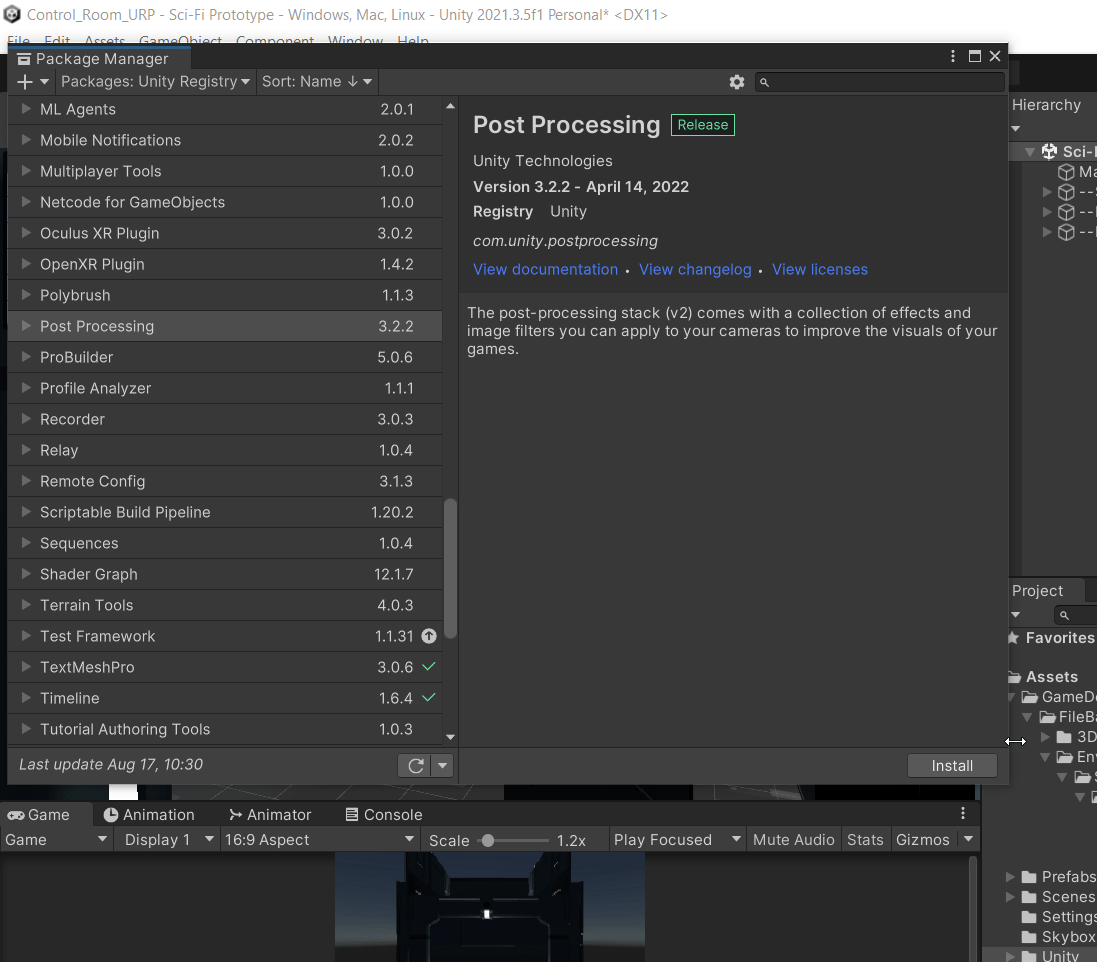Click scroll up arrow of package list
Image resolution: width=1097 pixels, height=962 pixels.
pos(451,106)
